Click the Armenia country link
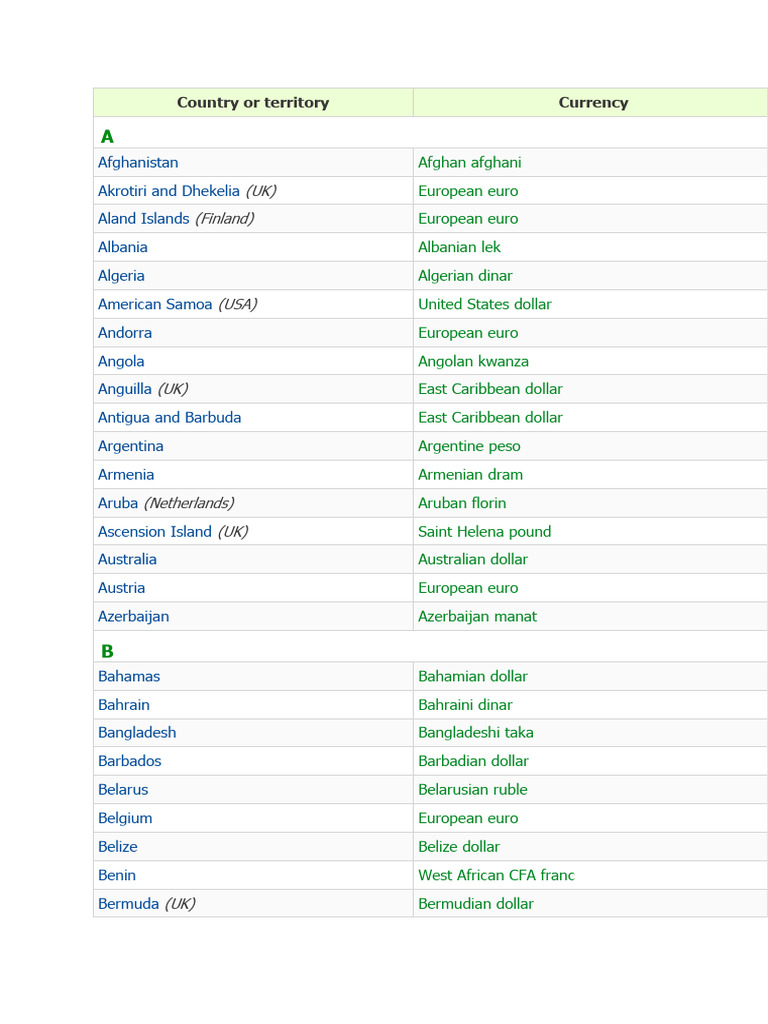The width and height of the screenshot is (768, 1024). pyautogui.click(x=126, y=475)
